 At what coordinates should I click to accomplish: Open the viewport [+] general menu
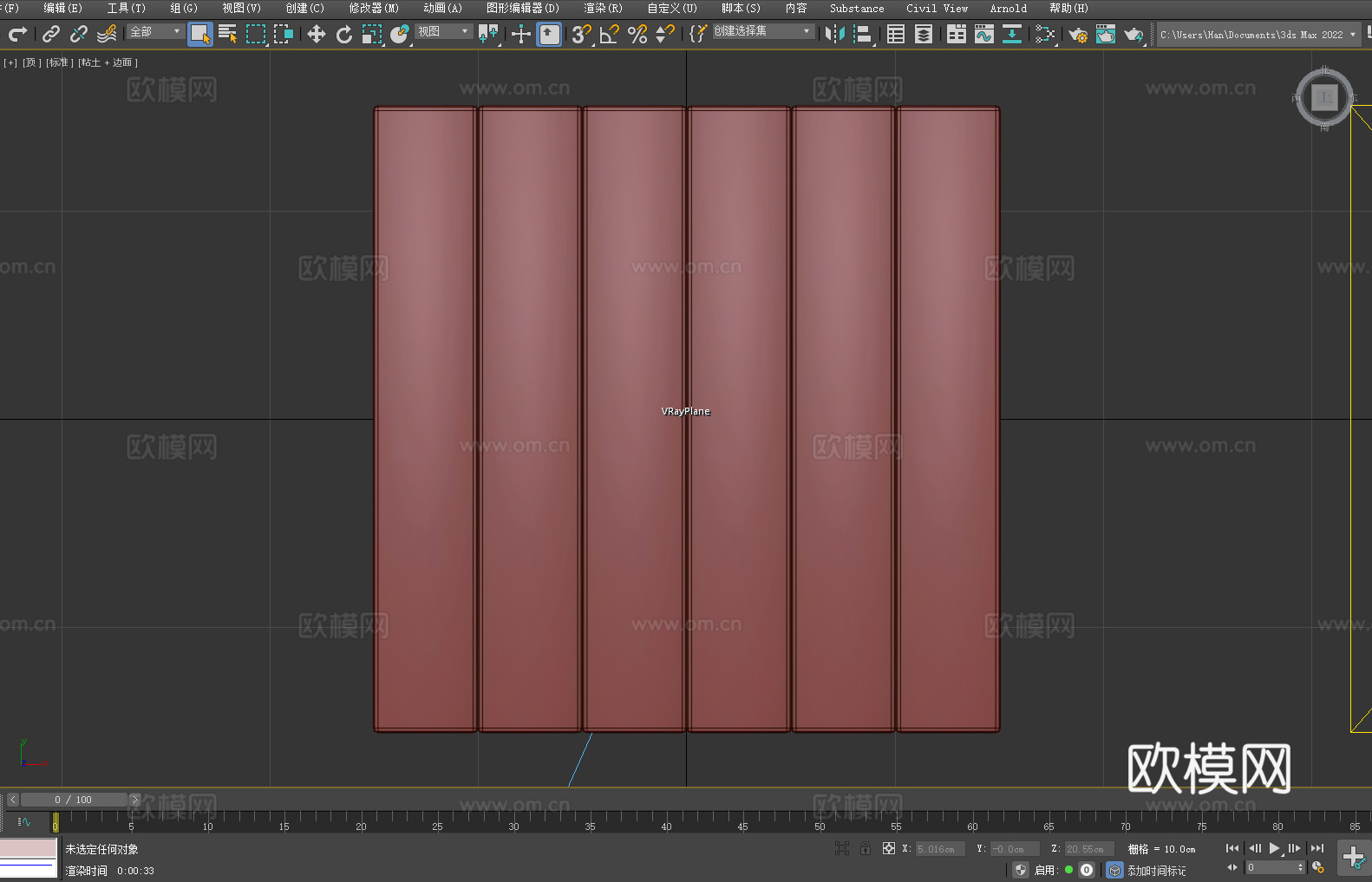click(x=10, y=62)
